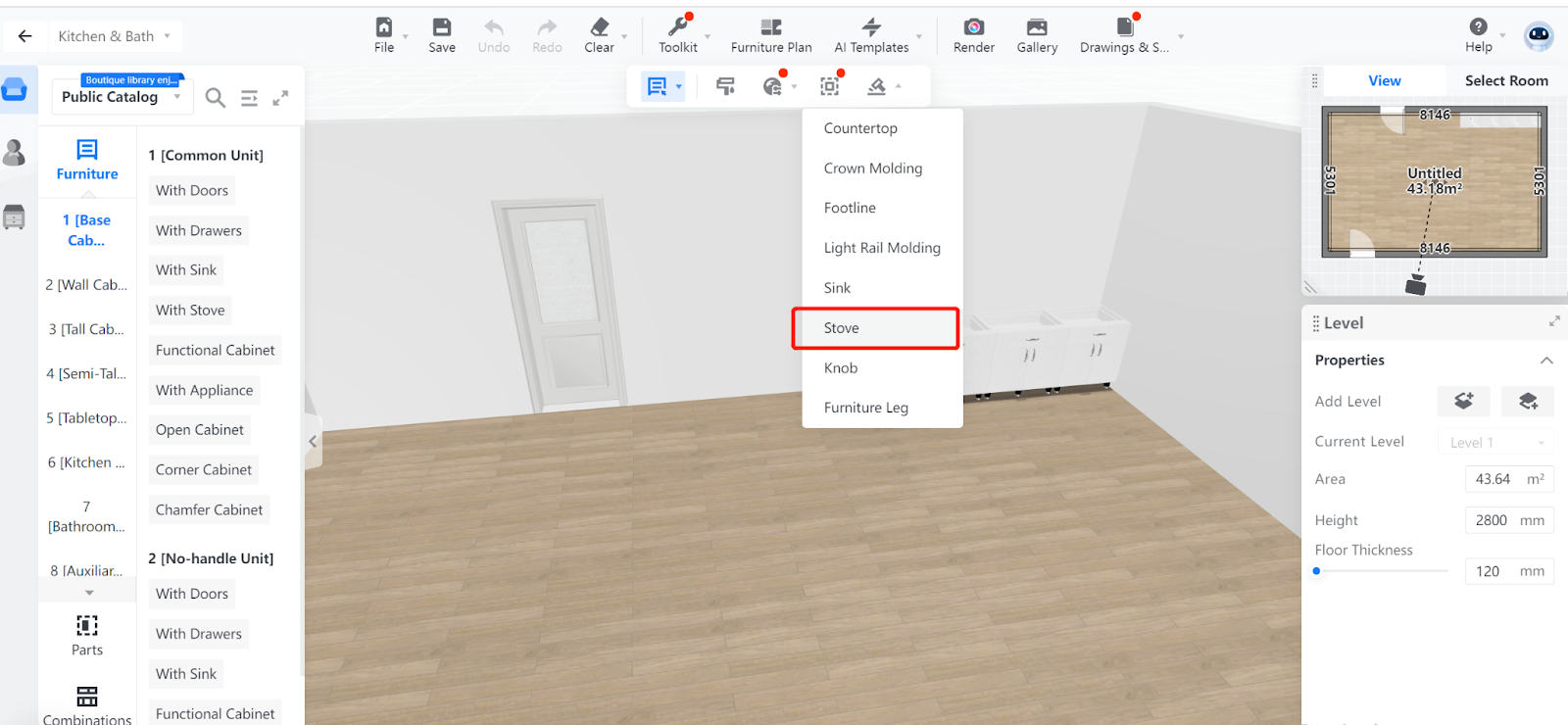1568x725 pixels.
Task: Click the Chamfer Cabinet tag
Action: [x=210, y=509]
